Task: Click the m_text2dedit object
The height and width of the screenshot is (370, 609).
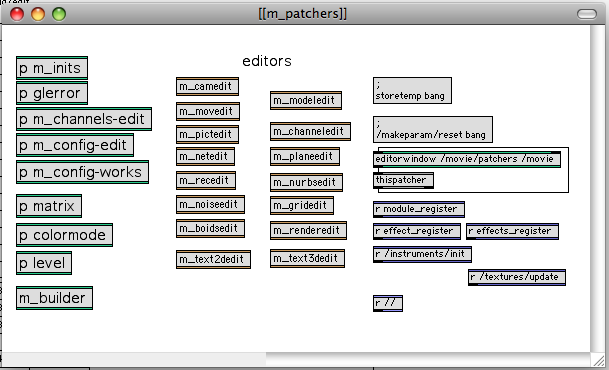Action: click(213, 259)
